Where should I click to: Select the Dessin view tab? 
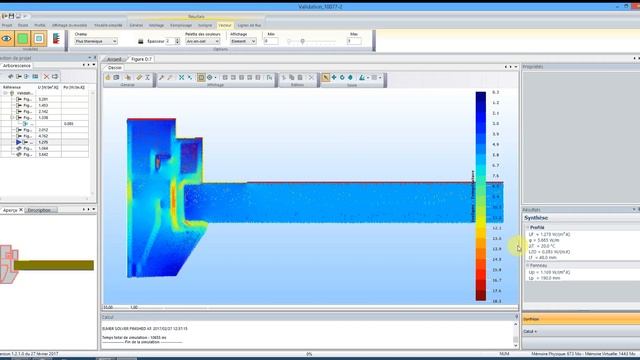115,68
